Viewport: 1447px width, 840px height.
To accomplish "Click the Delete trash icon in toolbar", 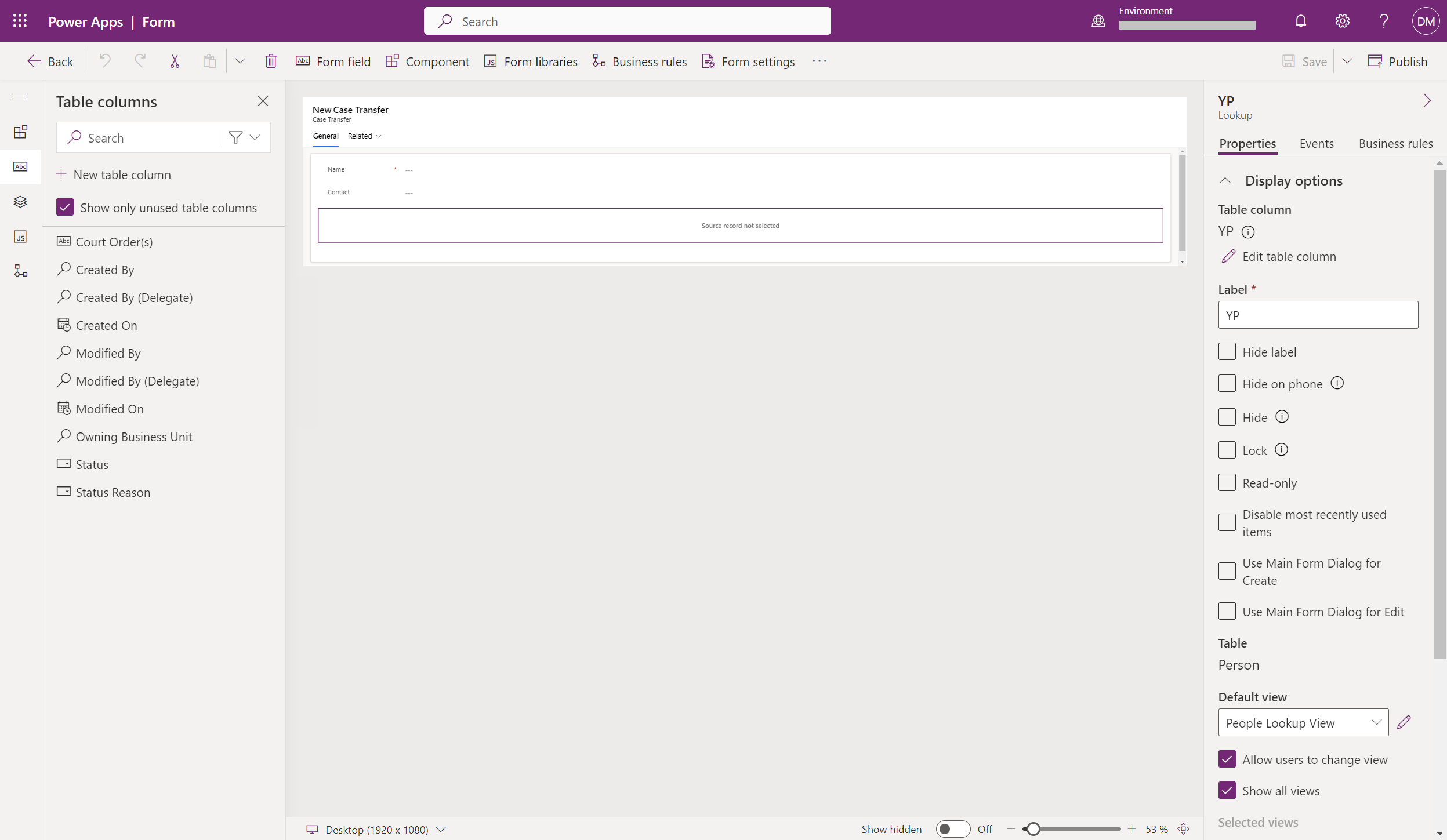I will click(x=271, y=61).
